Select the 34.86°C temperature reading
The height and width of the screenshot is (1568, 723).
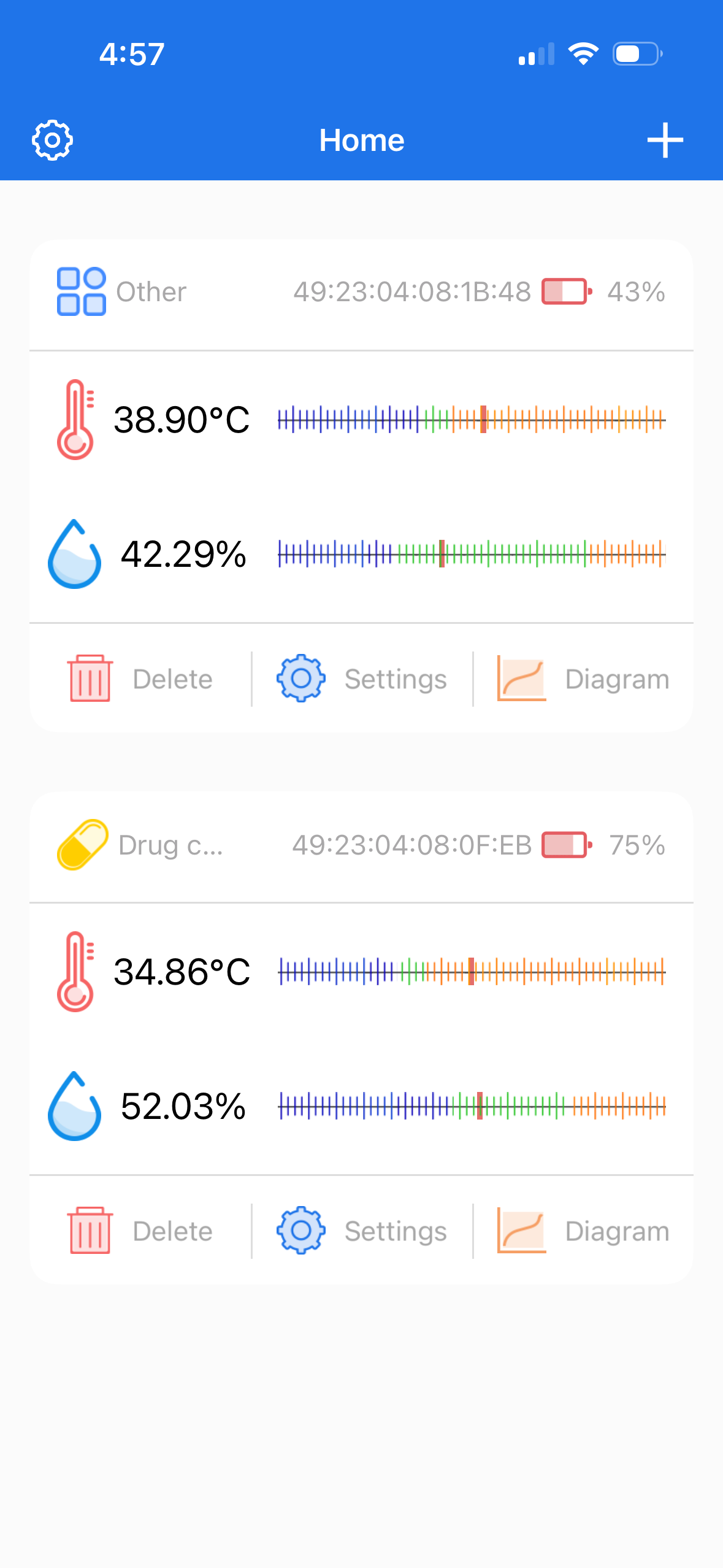182,972
